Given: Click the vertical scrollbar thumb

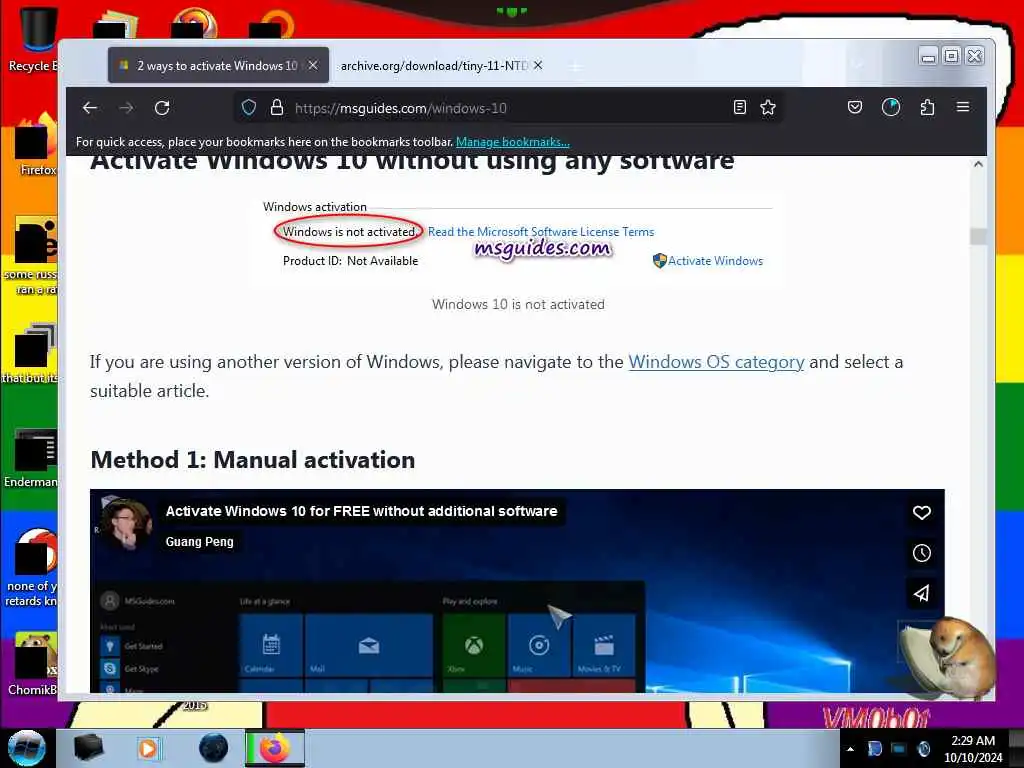Looking at the screenshot, I should (978, 236).
